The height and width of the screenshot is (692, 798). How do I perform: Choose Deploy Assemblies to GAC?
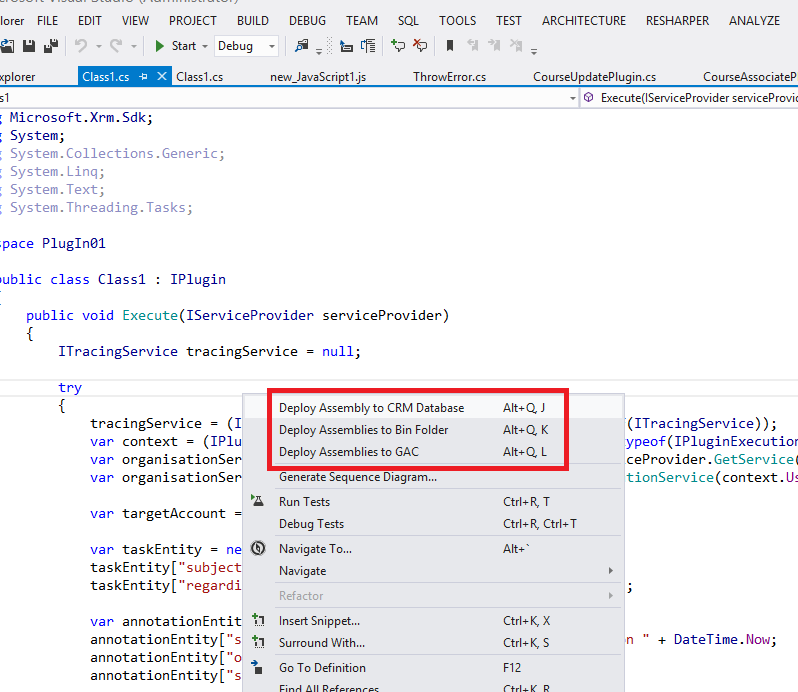(x=348, y=452)
